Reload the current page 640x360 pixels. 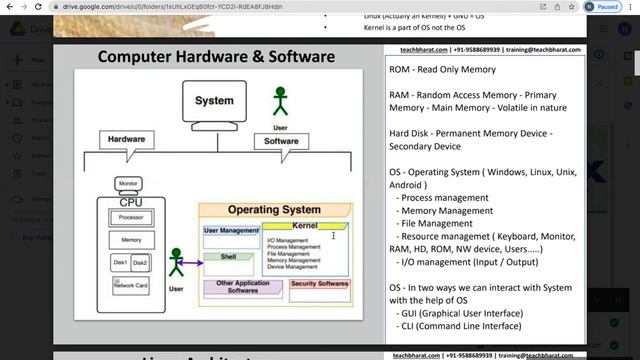click(x=38, y=7)
